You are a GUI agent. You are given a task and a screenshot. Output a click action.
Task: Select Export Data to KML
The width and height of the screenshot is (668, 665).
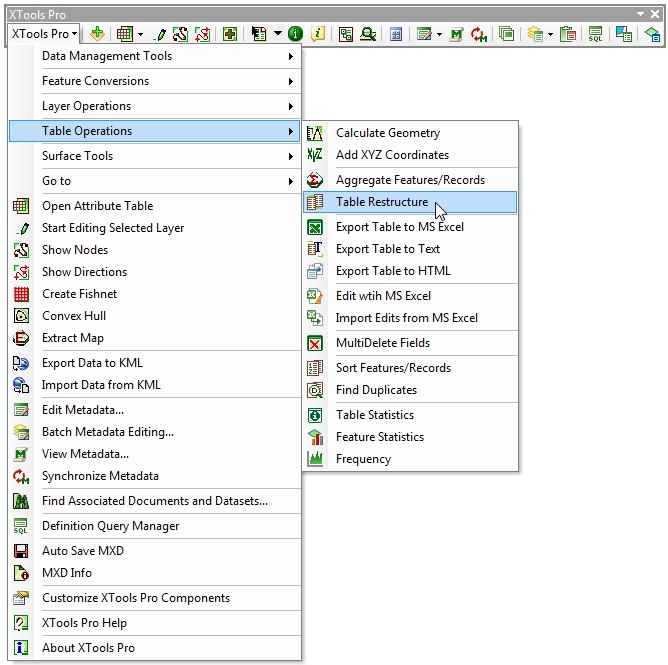pyautogui.click(x=155, y=363)
